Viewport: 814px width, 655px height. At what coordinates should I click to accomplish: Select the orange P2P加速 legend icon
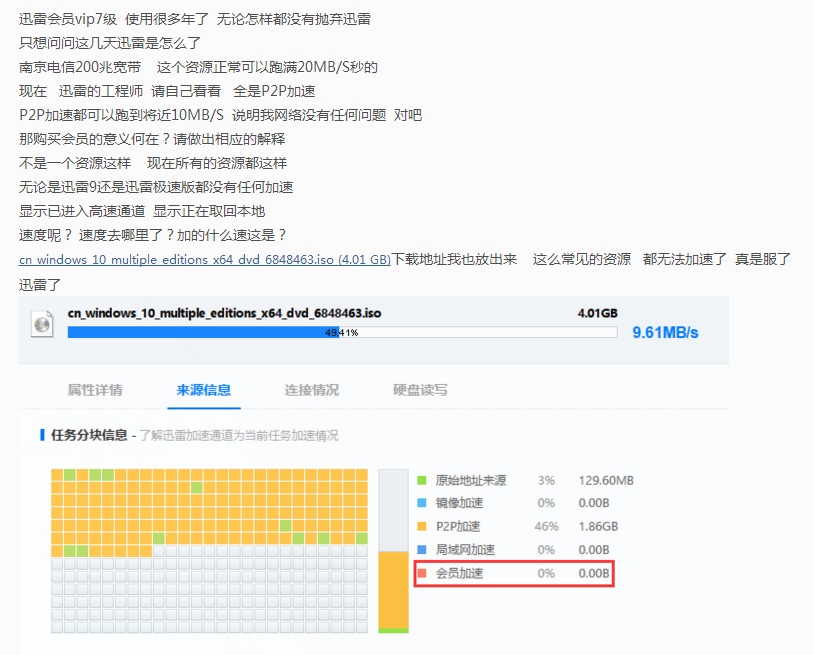click(421, 526)
